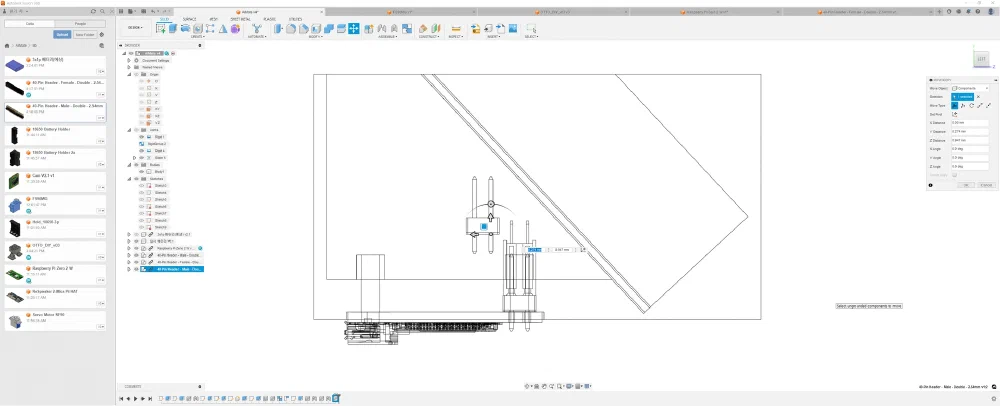Switch to the Surface tab

point(189,18)
